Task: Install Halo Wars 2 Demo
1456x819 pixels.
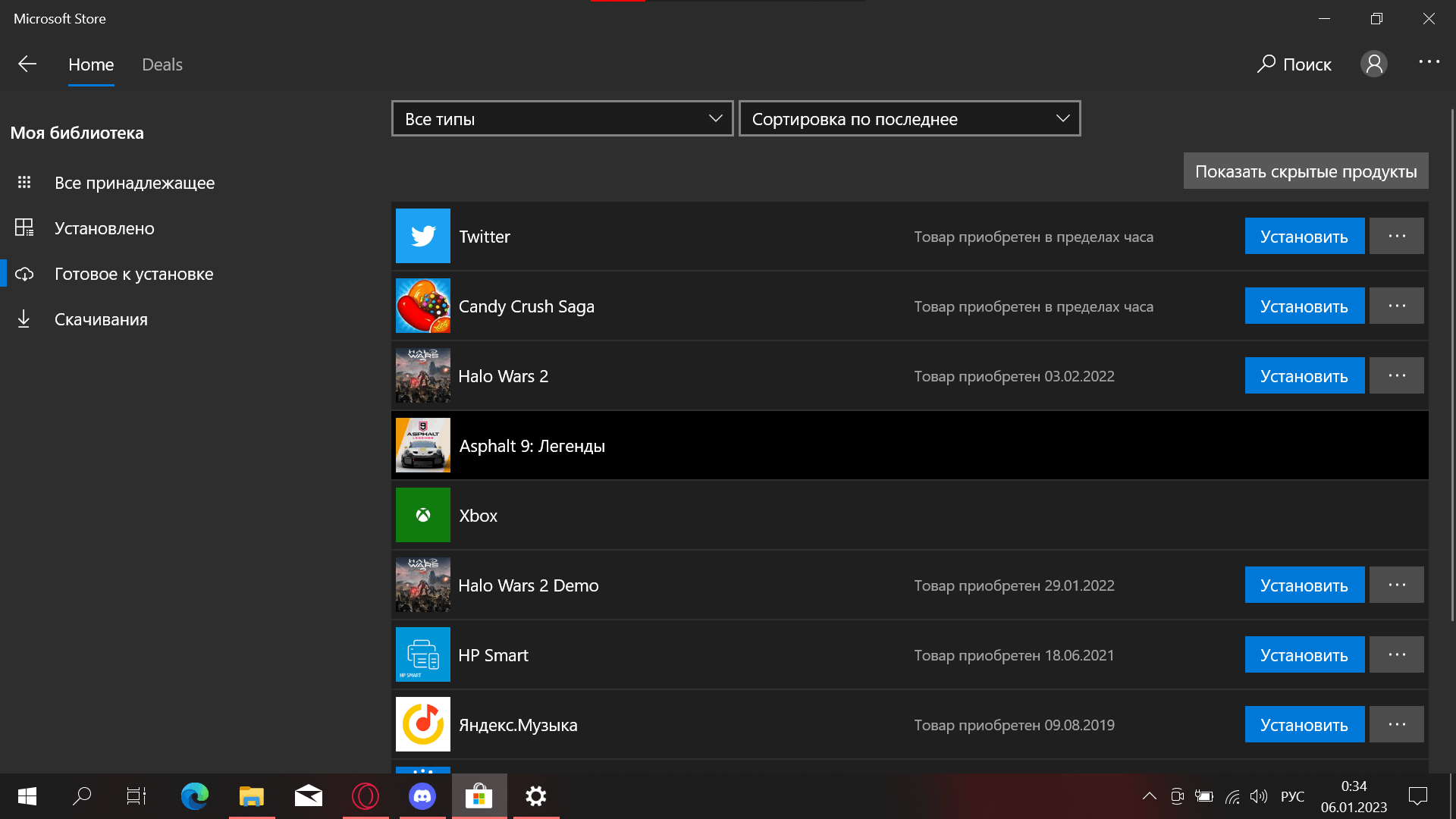Action: [x=1304, y=585]
